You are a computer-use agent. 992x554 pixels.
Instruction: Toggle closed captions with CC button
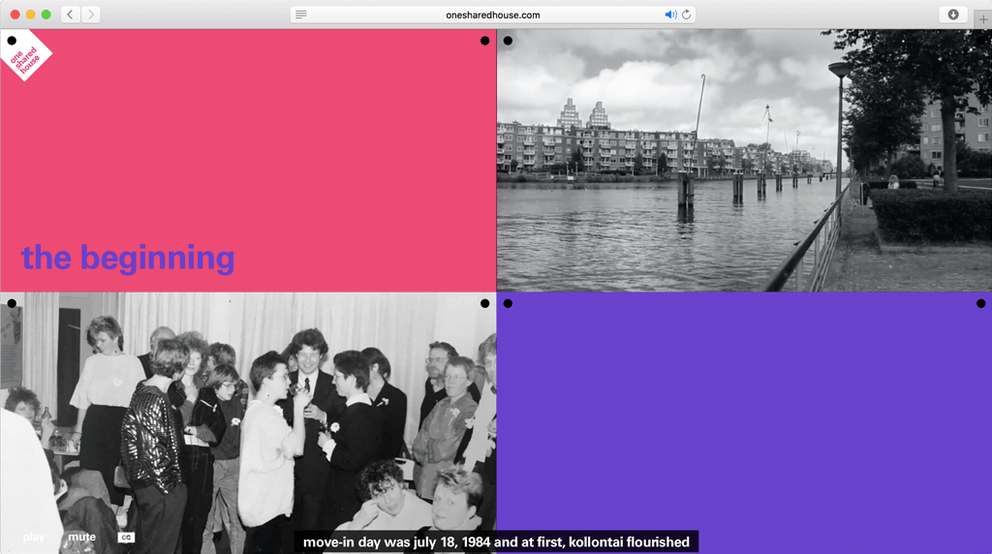126,537
